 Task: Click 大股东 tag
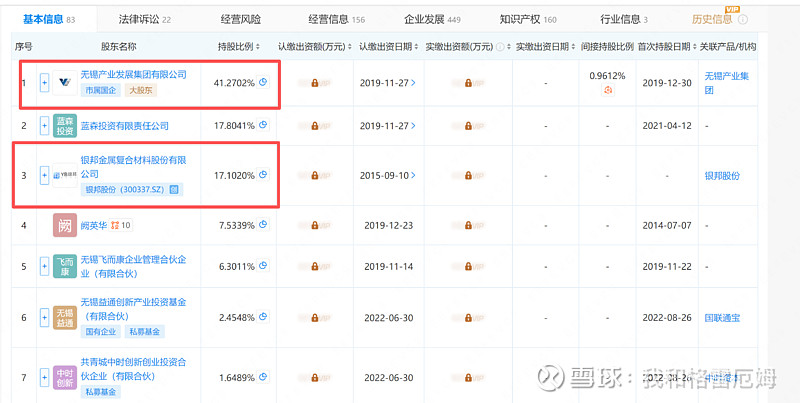[141, 91]
